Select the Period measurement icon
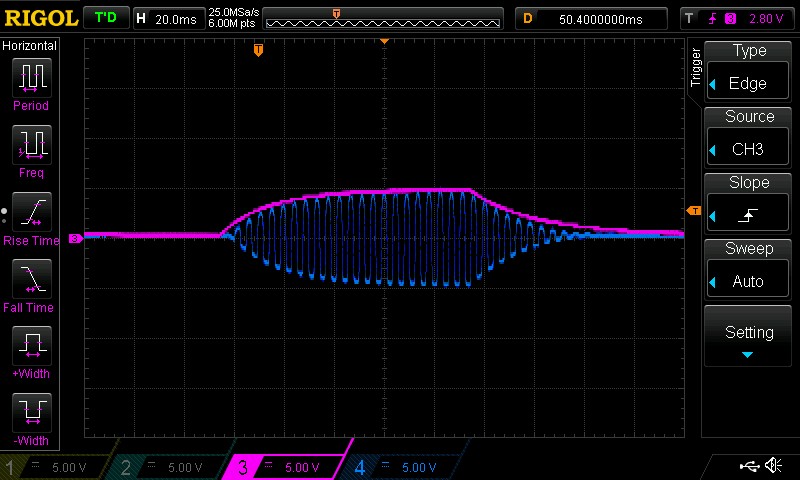The width and height of the screenshot is (800, 480). point(30,76)
